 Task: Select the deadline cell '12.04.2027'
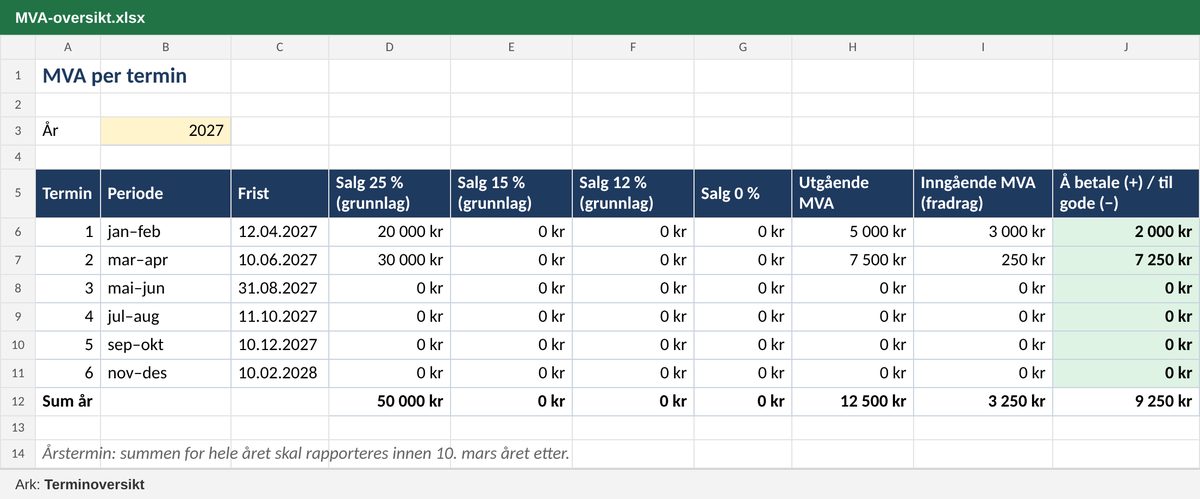(281, 231)
